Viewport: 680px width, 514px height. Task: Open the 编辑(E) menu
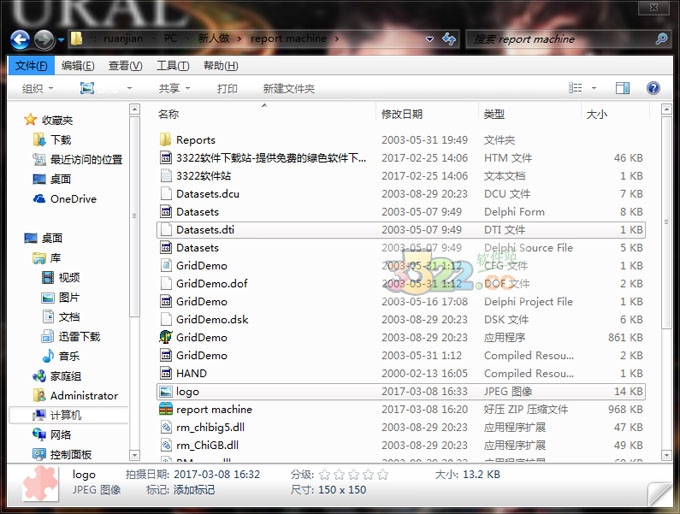pyautogui.click(x=78, y=65)
